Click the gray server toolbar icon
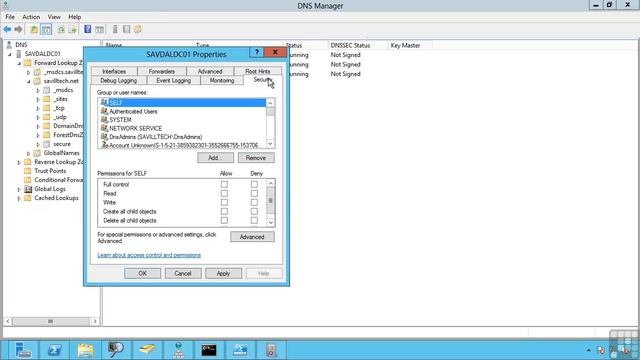The width and height of the screenshot is (640, 360). (115, 29)
